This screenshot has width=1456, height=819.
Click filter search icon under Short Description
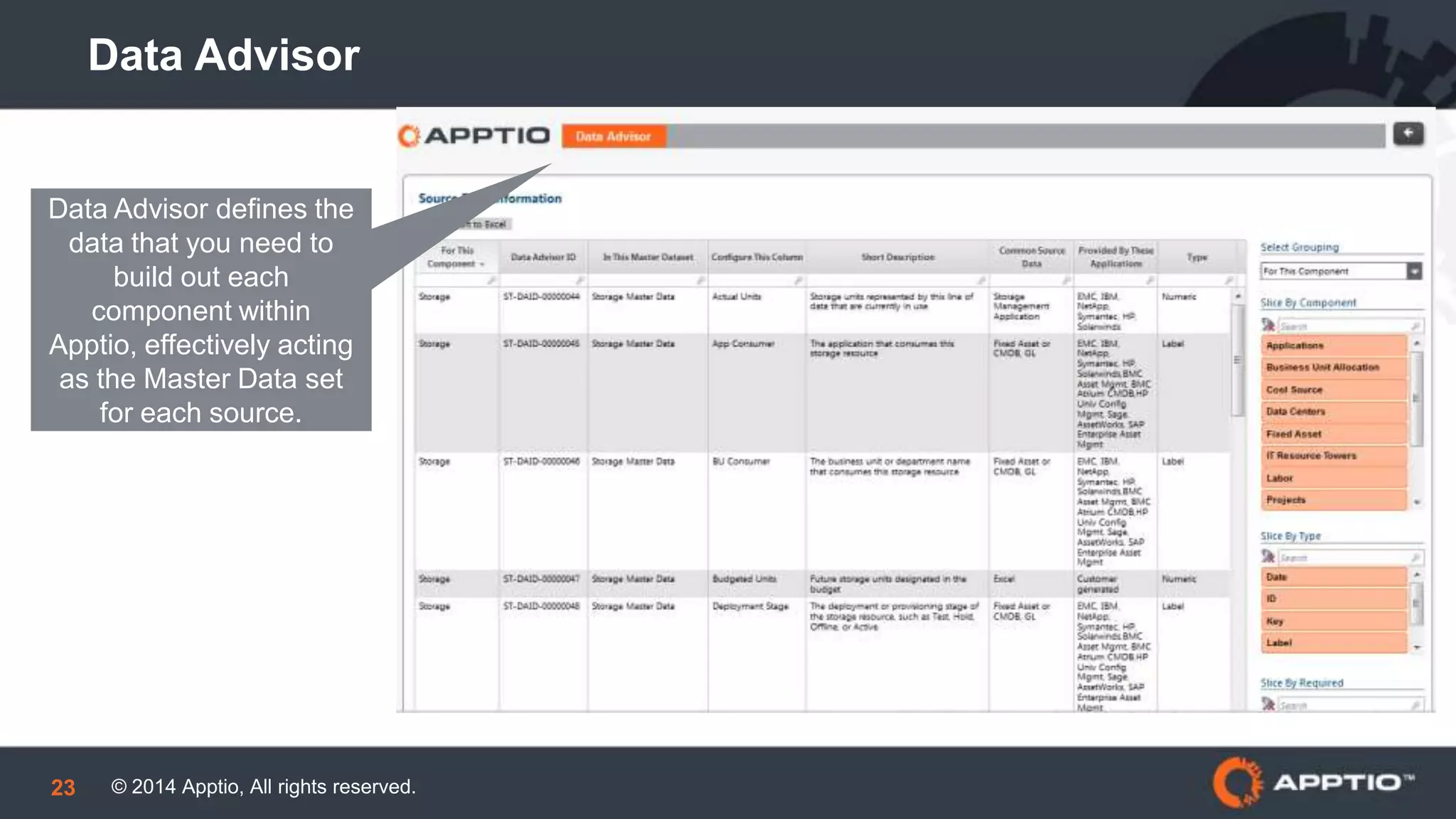tap(982, 281)
